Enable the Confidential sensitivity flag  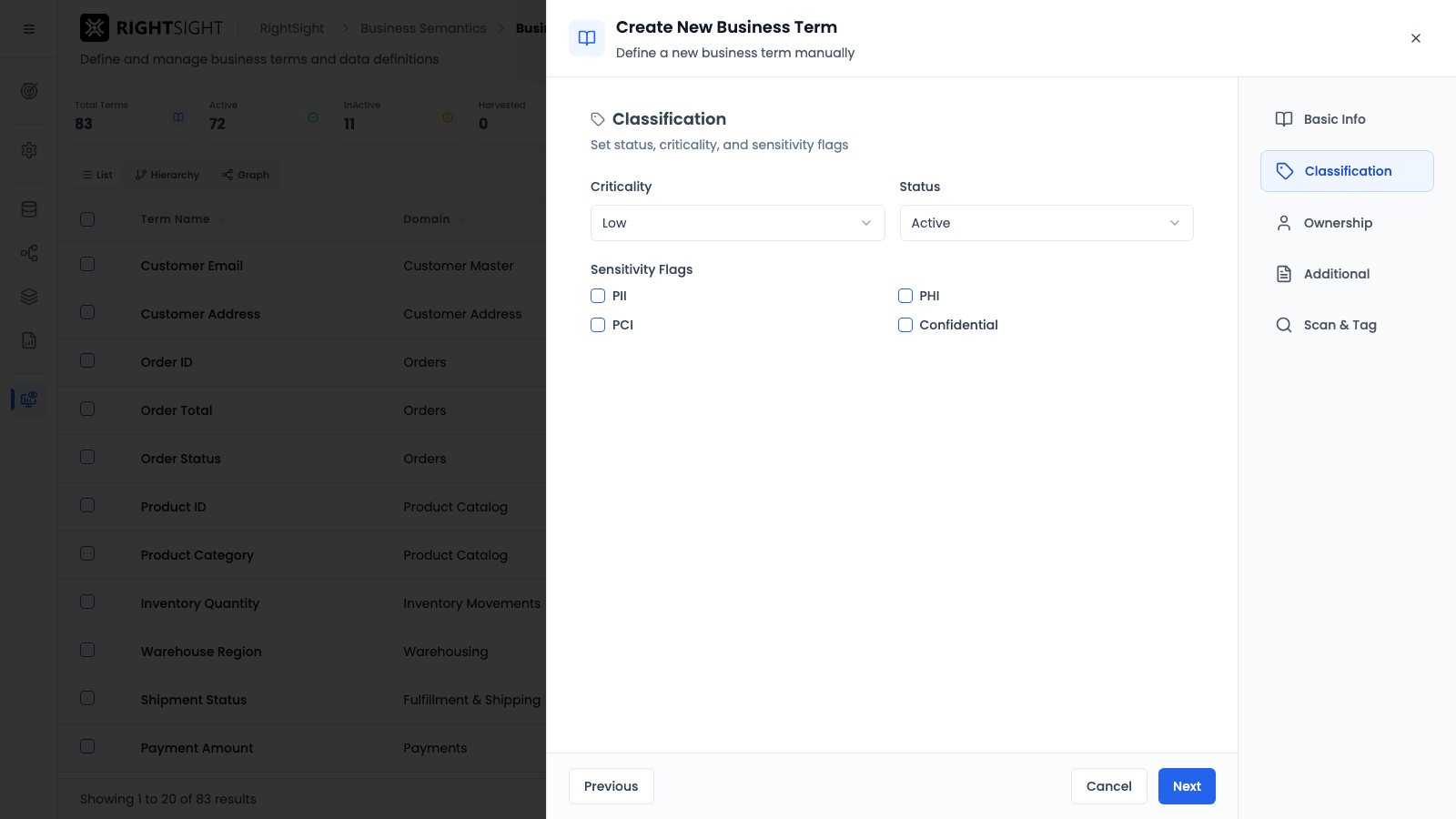pyautogui.click(x=905, y=325)
